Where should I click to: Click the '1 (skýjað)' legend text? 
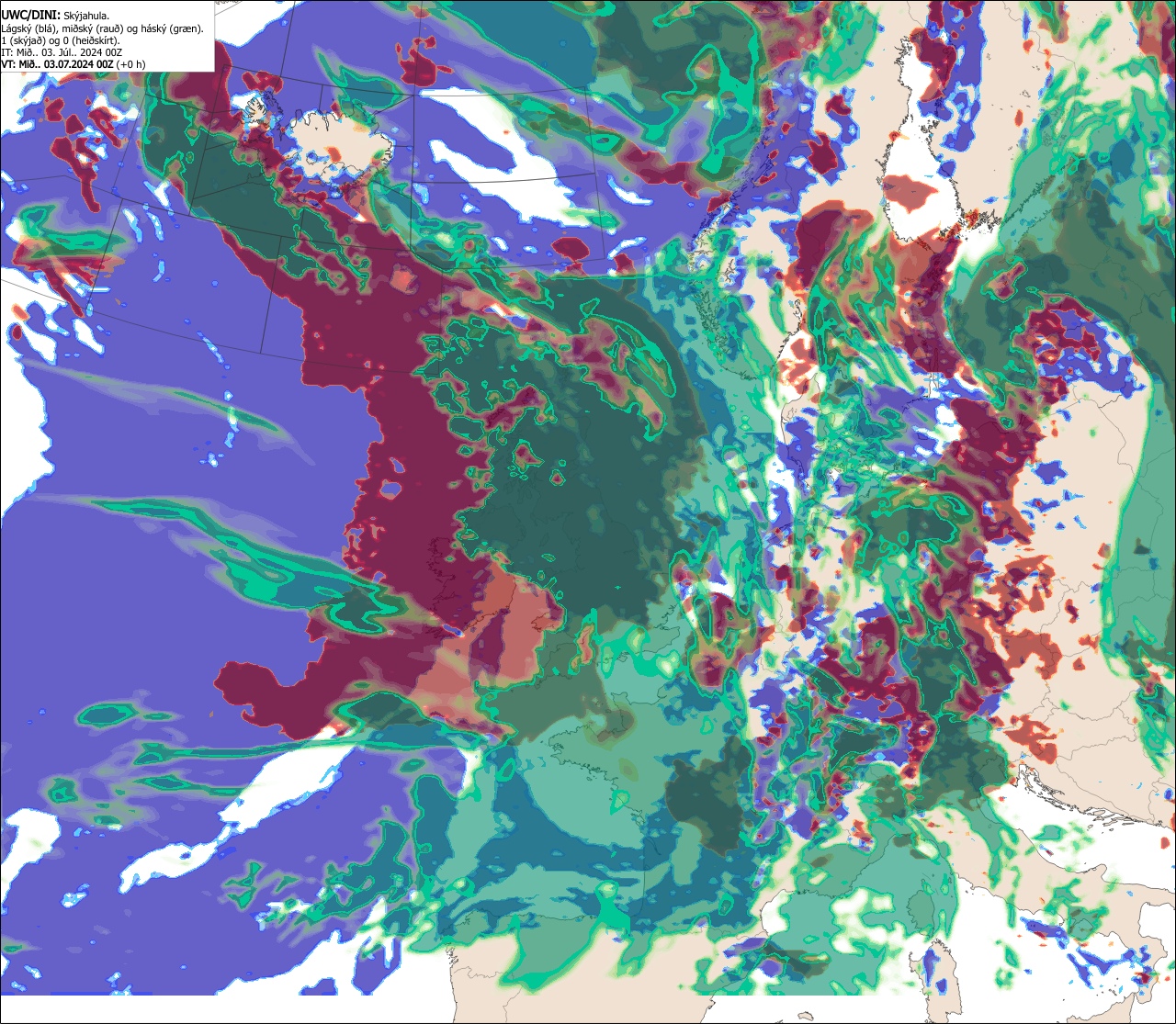(22, 41)
